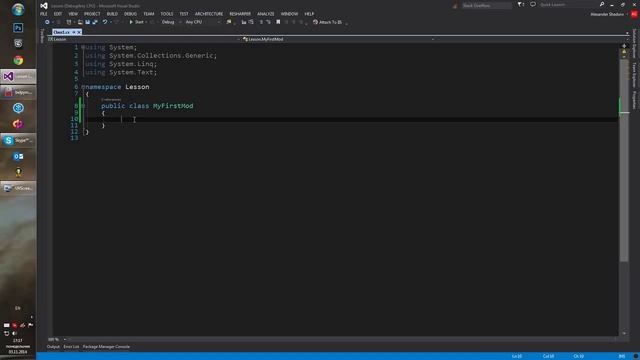This screenshot has width=640, height=360.
Task: Click the Attach To IIS globe icon
Action: 315,22
